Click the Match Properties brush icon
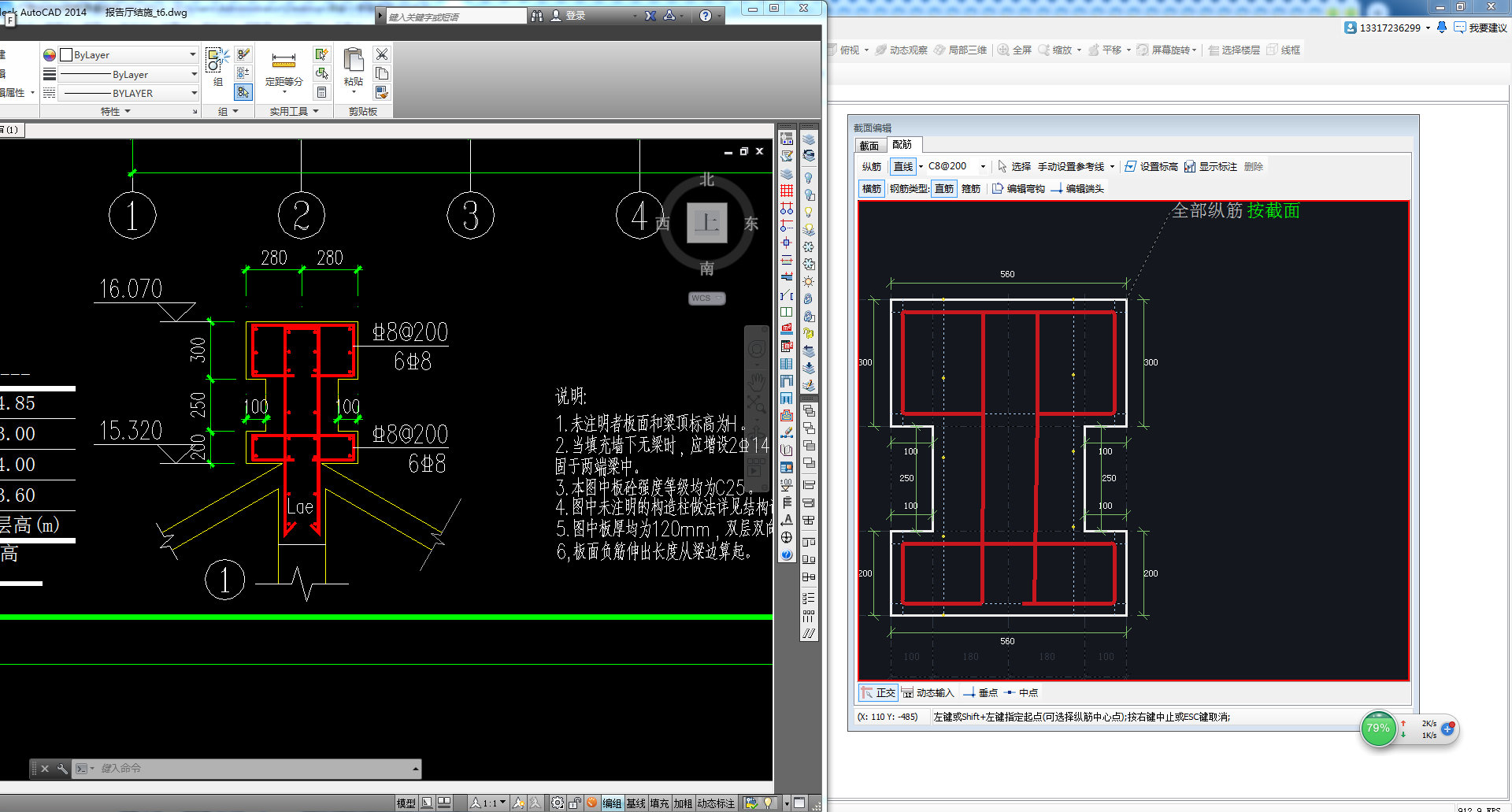1512x812 pixels. click(382, 92)
